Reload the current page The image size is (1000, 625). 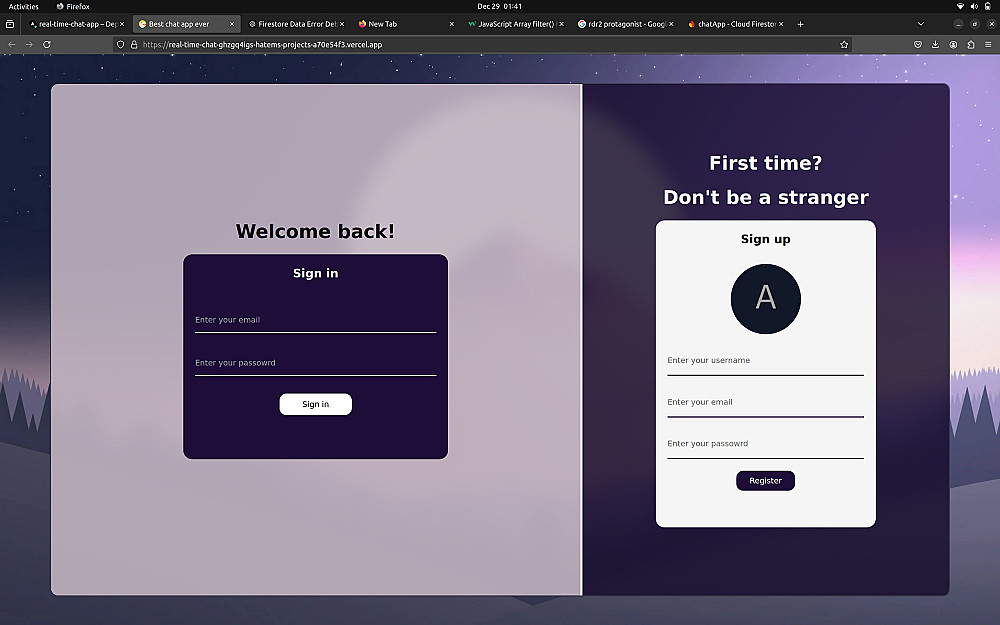[x=47, y=45]
